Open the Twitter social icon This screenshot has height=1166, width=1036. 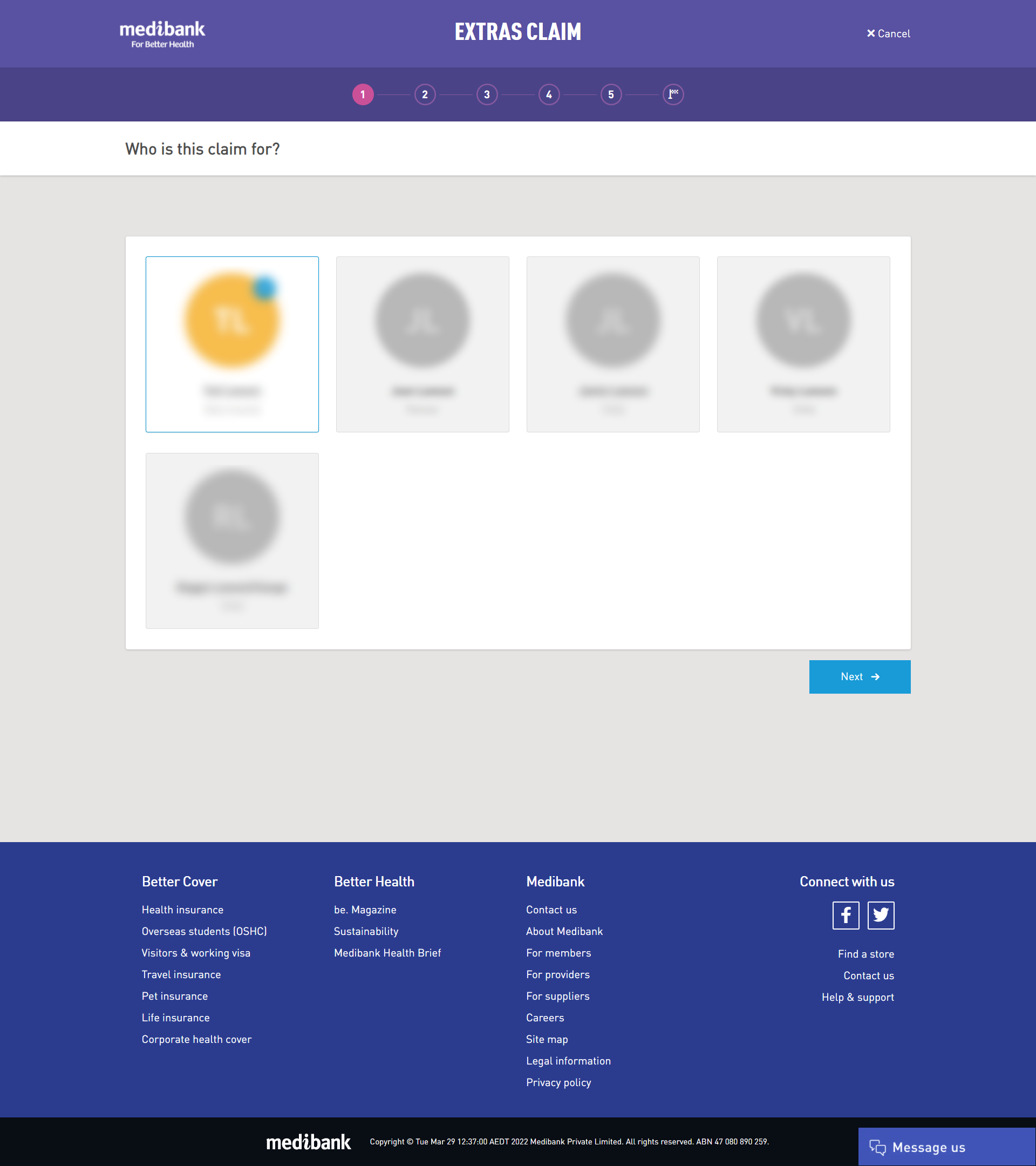coord(881,916)
